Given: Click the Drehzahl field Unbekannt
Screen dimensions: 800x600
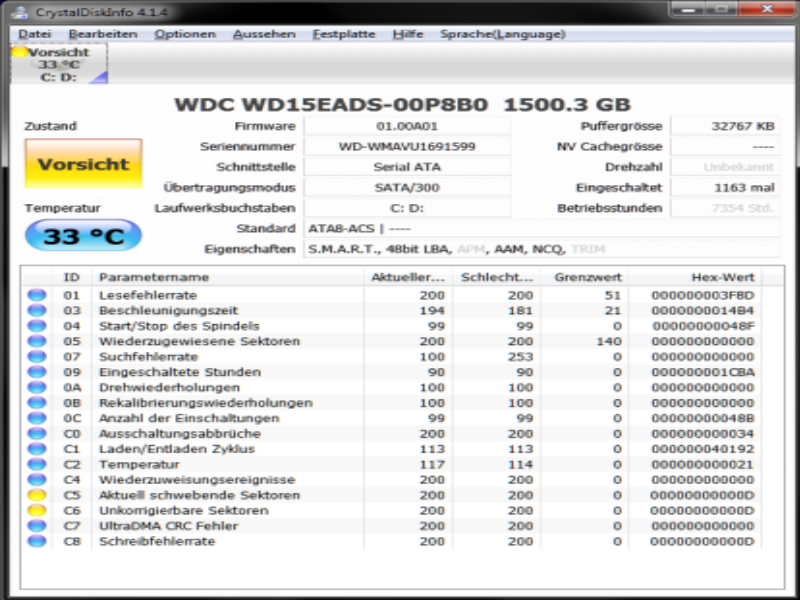Looking at the screenshot, I should [x=725, y=167].
